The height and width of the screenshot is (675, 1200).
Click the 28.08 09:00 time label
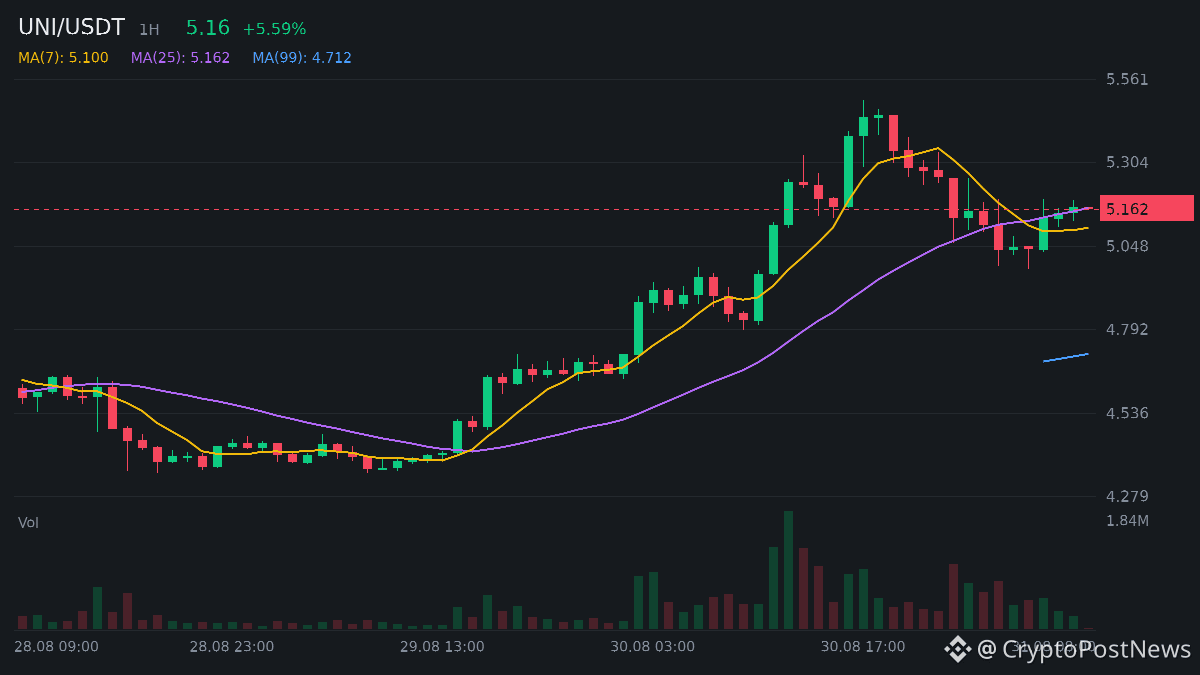pos(56,646)
